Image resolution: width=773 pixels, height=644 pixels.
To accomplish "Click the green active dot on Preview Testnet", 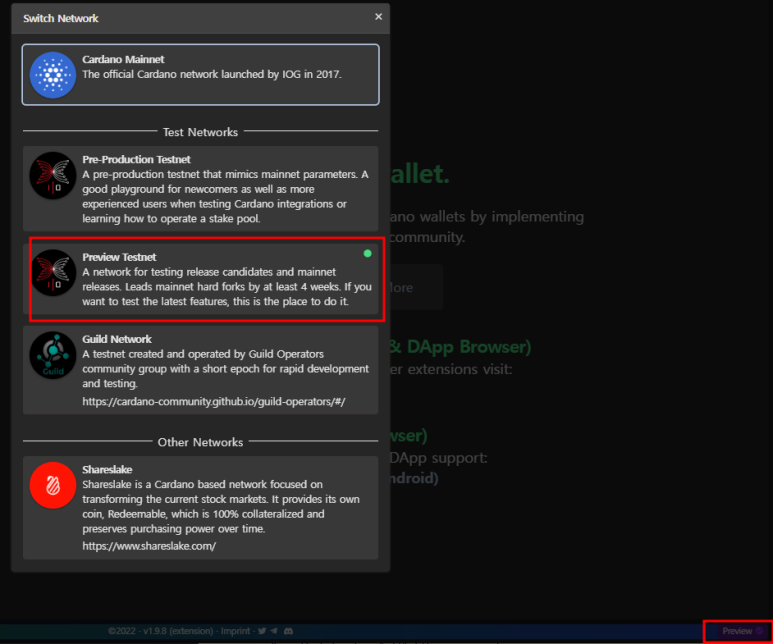I will pyautogui.click(x=367, y=253).
